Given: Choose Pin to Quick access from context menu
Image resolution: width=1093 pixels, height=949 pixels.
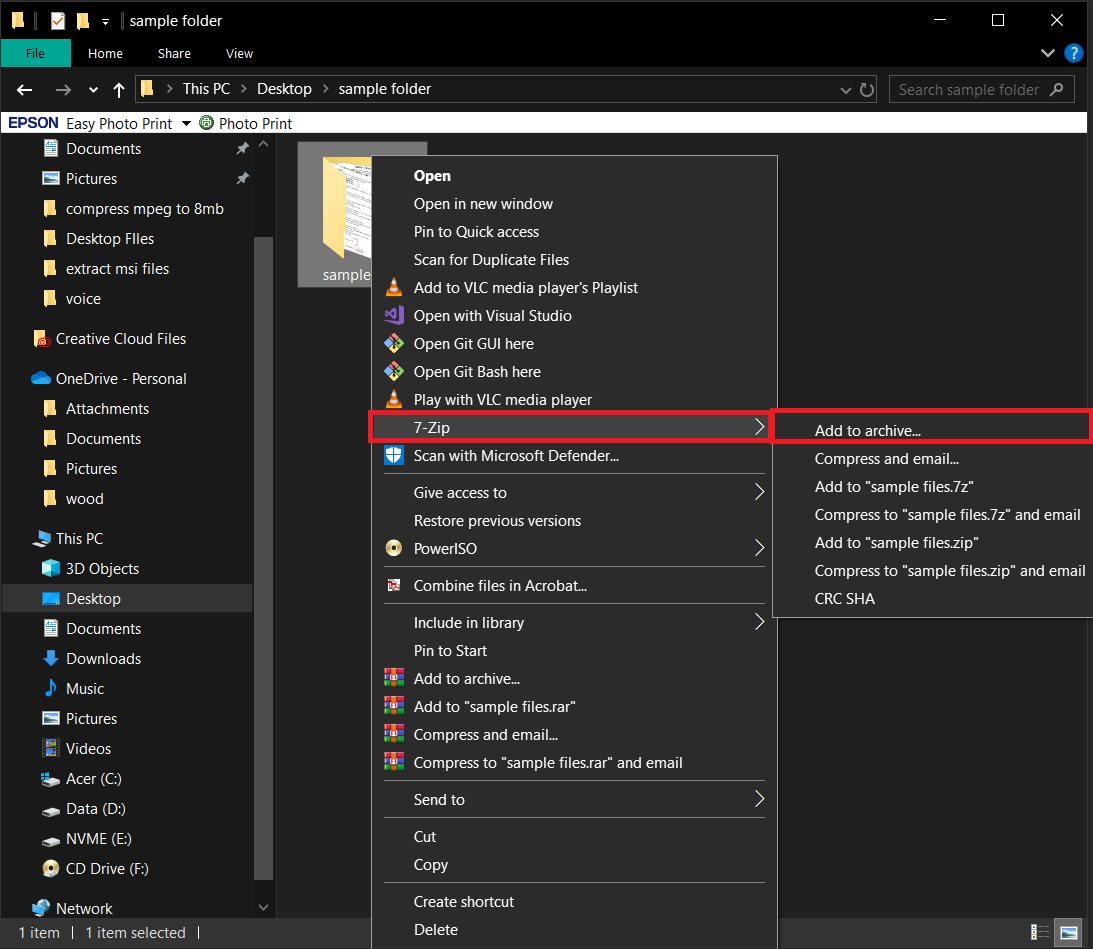Looking at the screenshot, I should [x=476, y=231].
